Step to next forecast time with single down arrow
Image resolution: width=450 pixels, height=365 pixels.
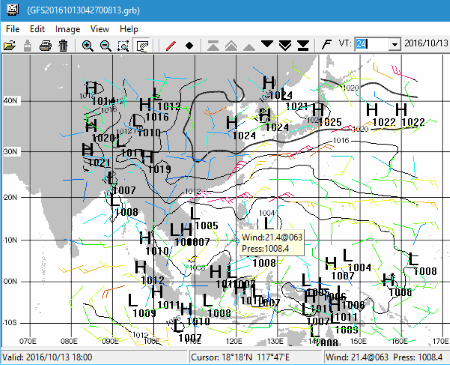click(x=267, y=44)
